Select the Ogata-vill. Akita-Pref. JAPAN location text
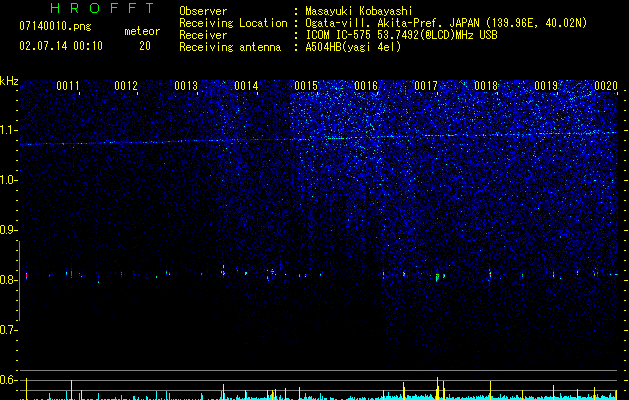Viewport: 629px width, 400px height. point(446,23)
